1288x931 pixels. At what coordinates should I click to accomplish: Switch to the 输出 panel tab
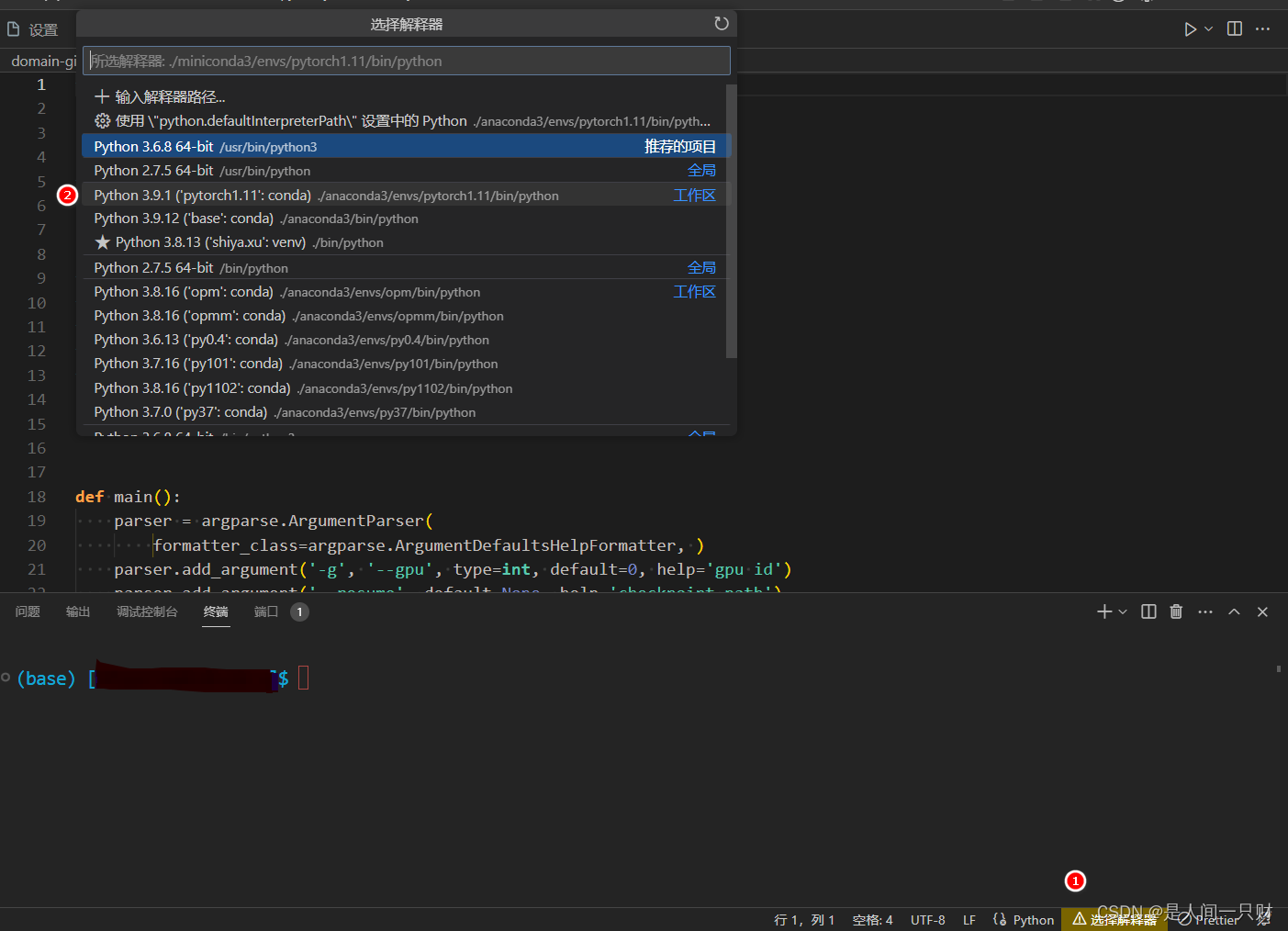pos(78,611)
